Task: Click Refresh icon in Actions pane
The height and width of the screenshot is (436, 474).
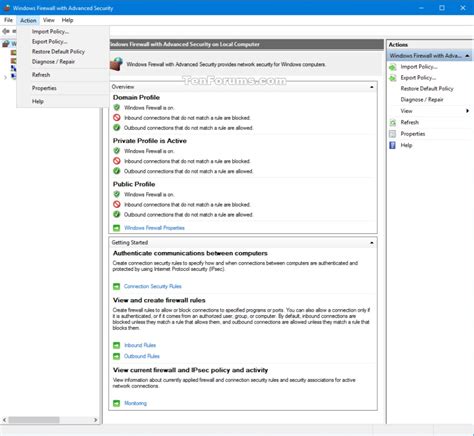Action: click(x=393, y=123)
